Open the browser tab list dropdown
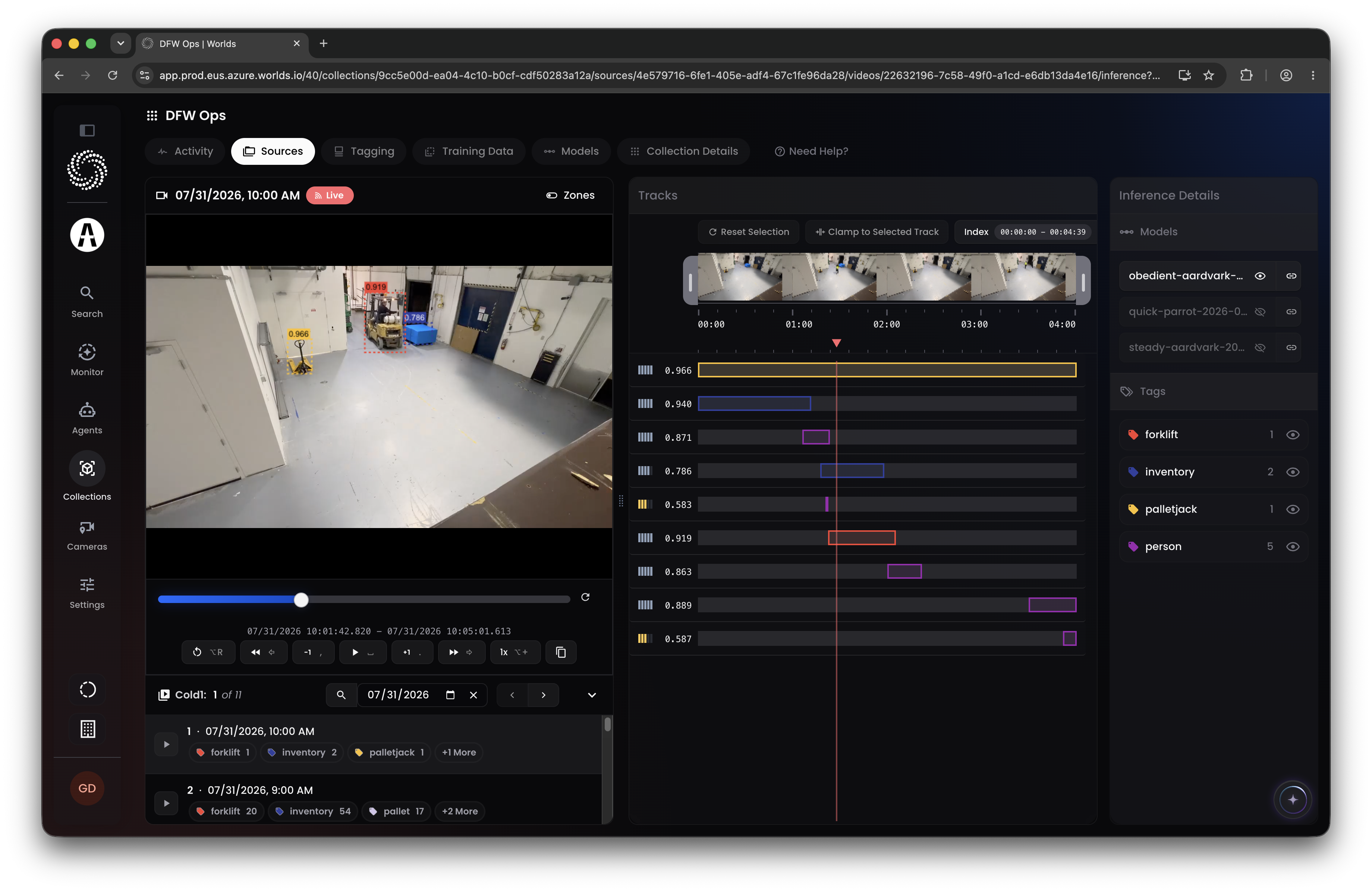 pos(120,43)
